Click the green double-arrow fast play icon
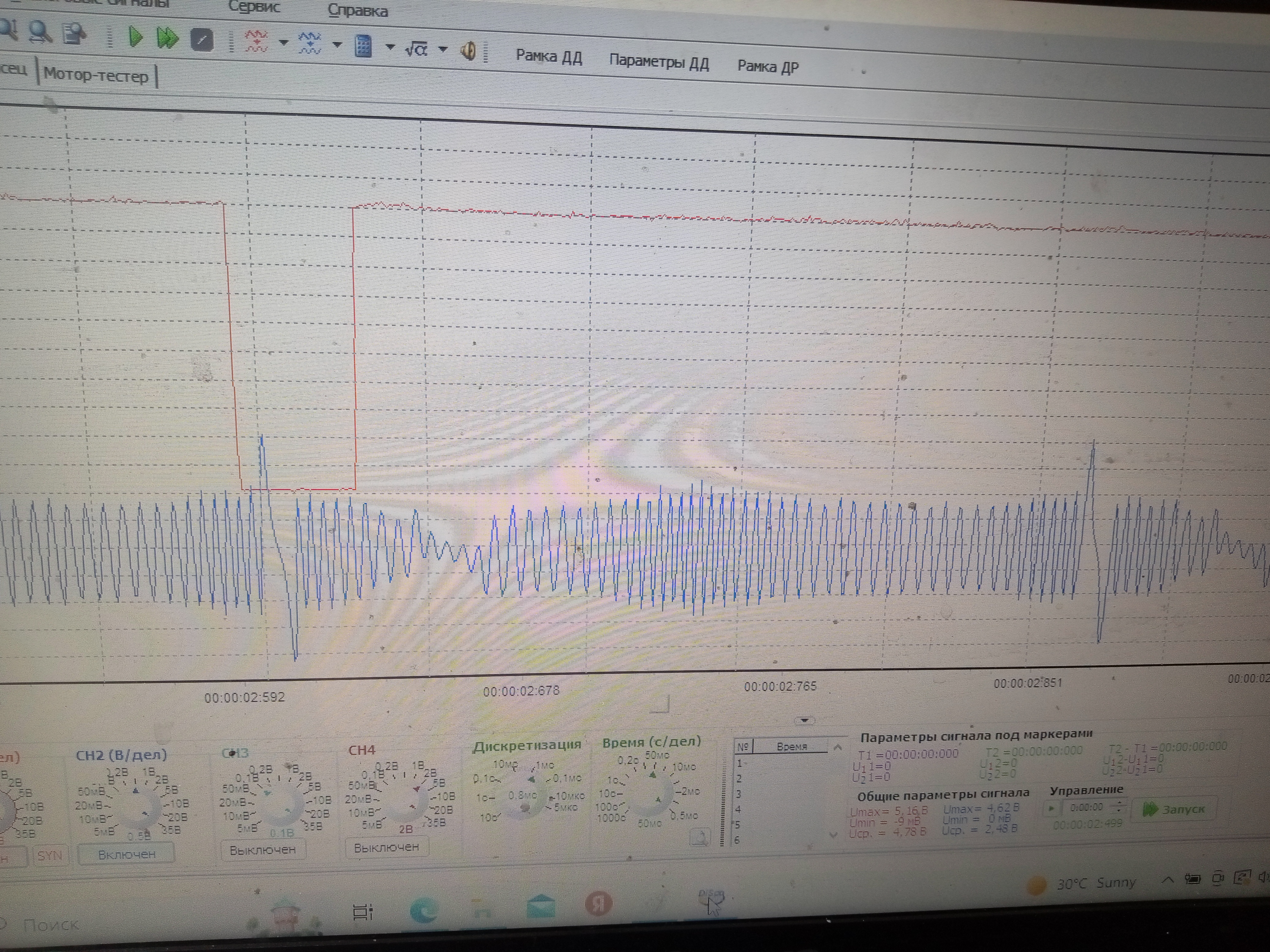The width and height of the screenshot is (1270, 952). [x=168, y=39]
